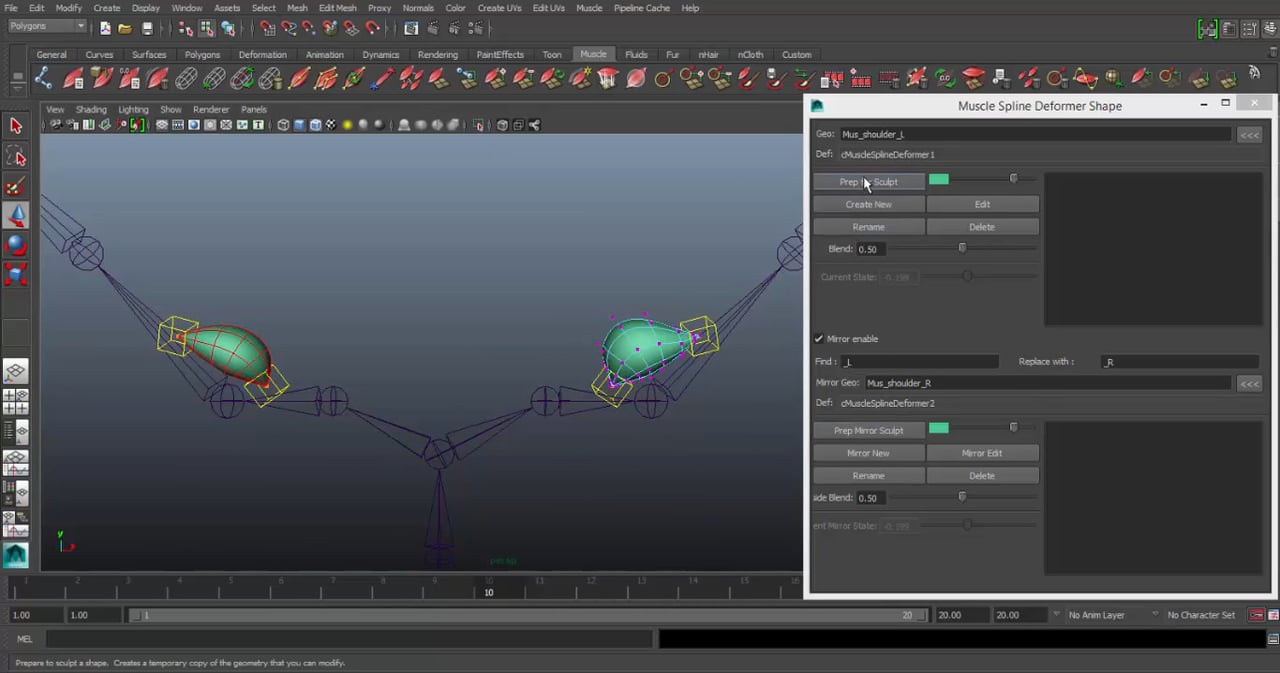Adjust the Mirror side Blend slider handle
Image resolution: width=1280 pixels, height=673 pixels.
pos(962,496)
